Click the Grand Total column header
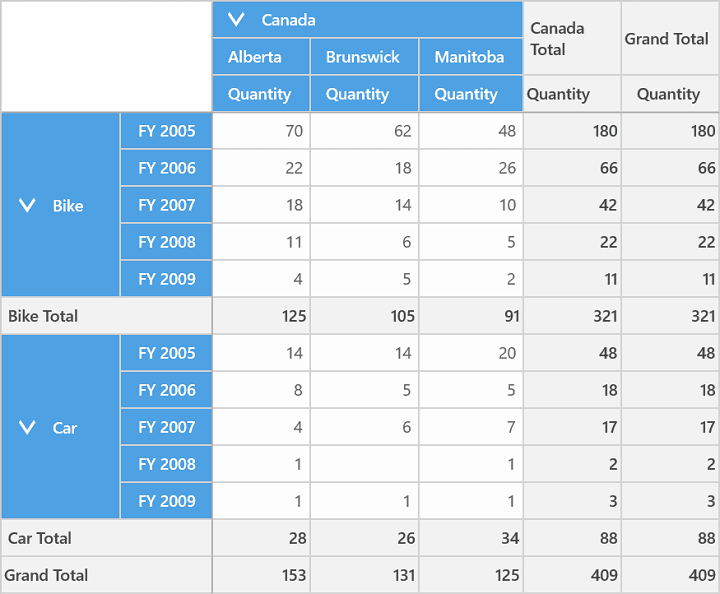The image size is (720, 594). pyautogui.click(x=670, y=39)
